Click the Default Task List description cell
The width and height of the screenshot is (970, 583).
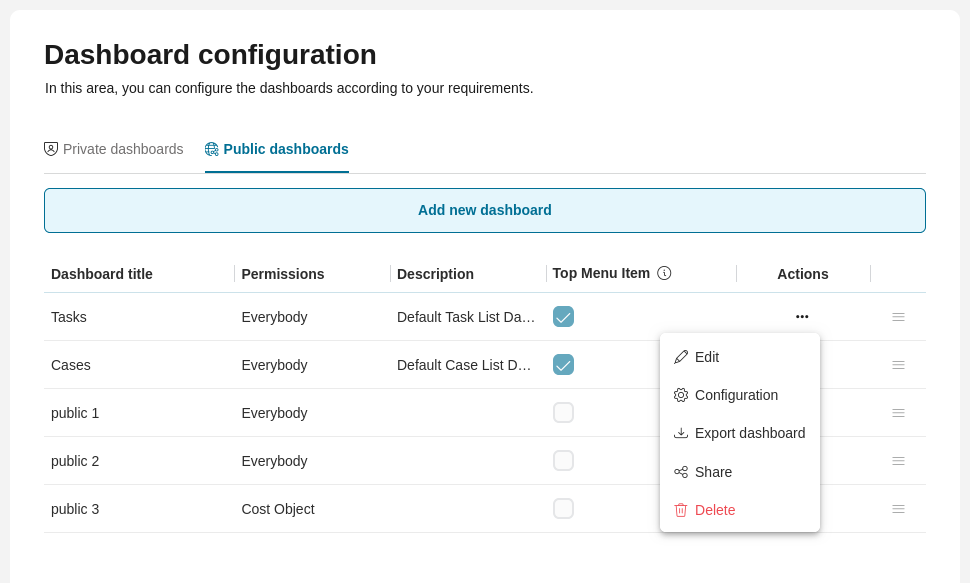click(x=466, y=317)
